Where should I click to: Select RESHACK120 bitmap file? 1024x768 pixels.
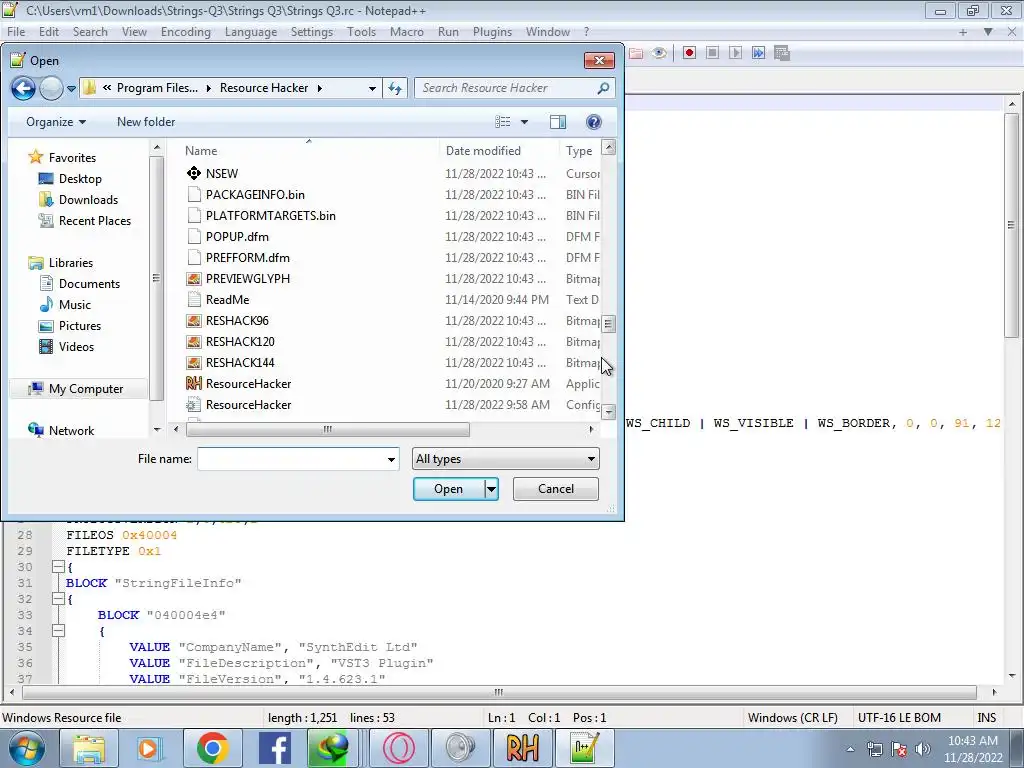pos(240,342)
